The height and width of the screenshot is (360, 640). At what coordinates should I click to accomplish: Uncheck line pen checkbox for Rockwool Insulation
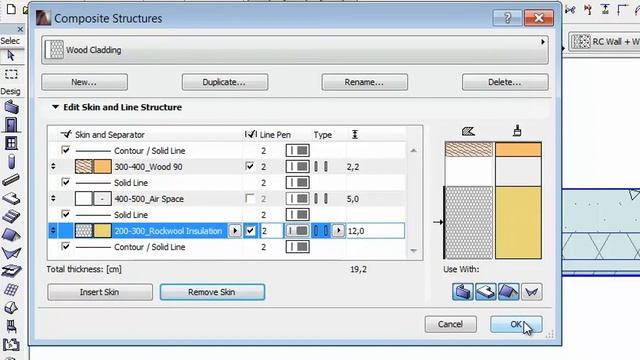point(250,231)
